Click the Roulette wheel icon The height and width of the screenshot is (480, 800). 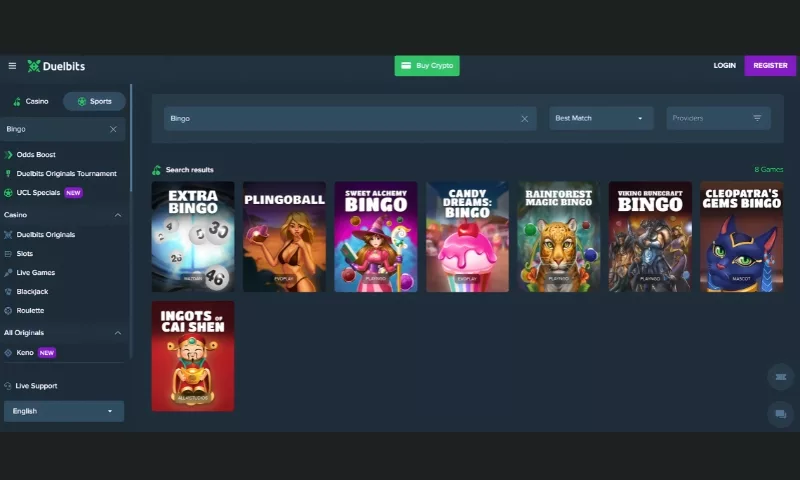[x=8, y=311]
